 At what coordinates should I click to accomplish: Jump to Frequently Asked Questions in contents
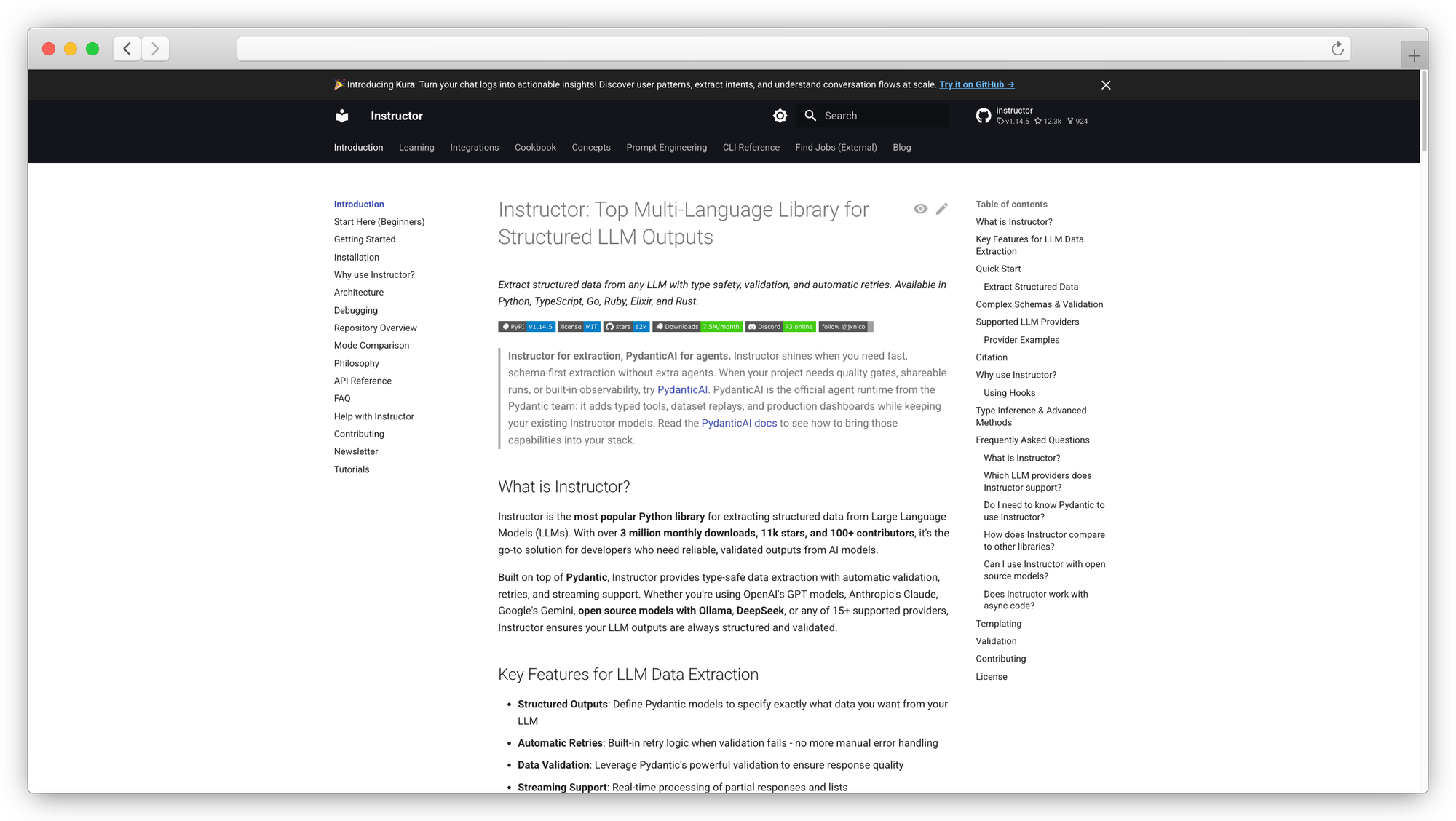pos(1032,440)
